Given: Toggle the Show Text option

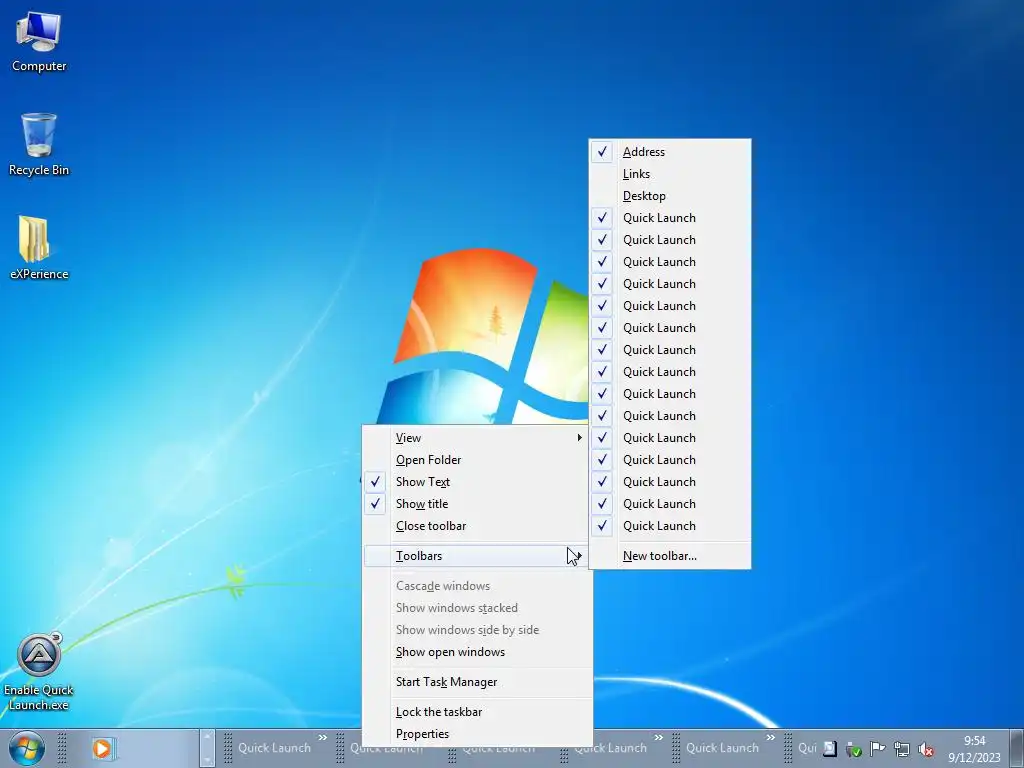Looking at the screenshot, I should pos(477,482).
